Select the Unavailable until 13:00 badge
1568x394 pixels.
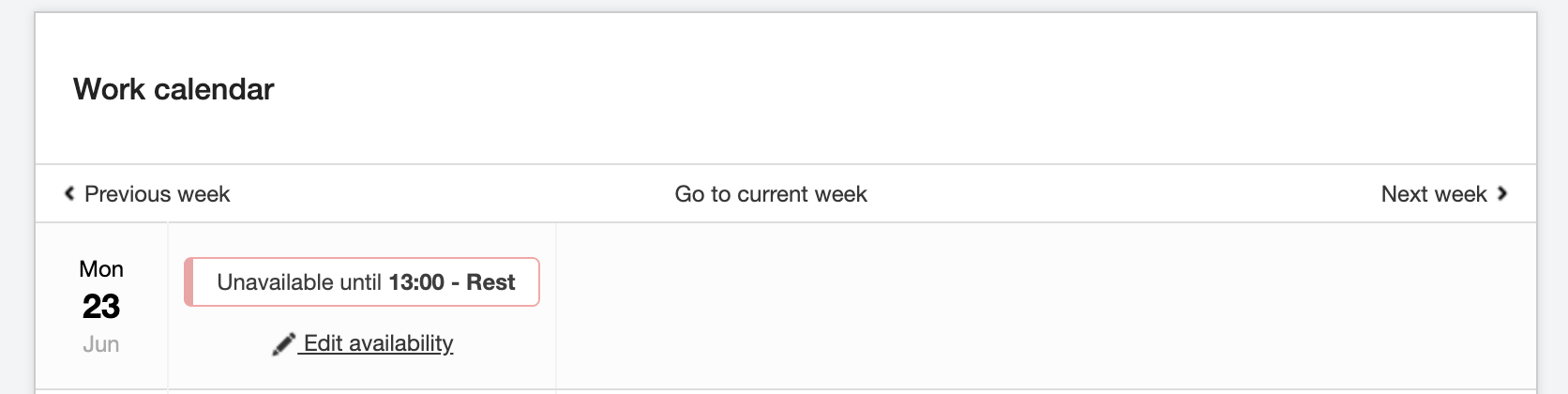tap(362, 282)
